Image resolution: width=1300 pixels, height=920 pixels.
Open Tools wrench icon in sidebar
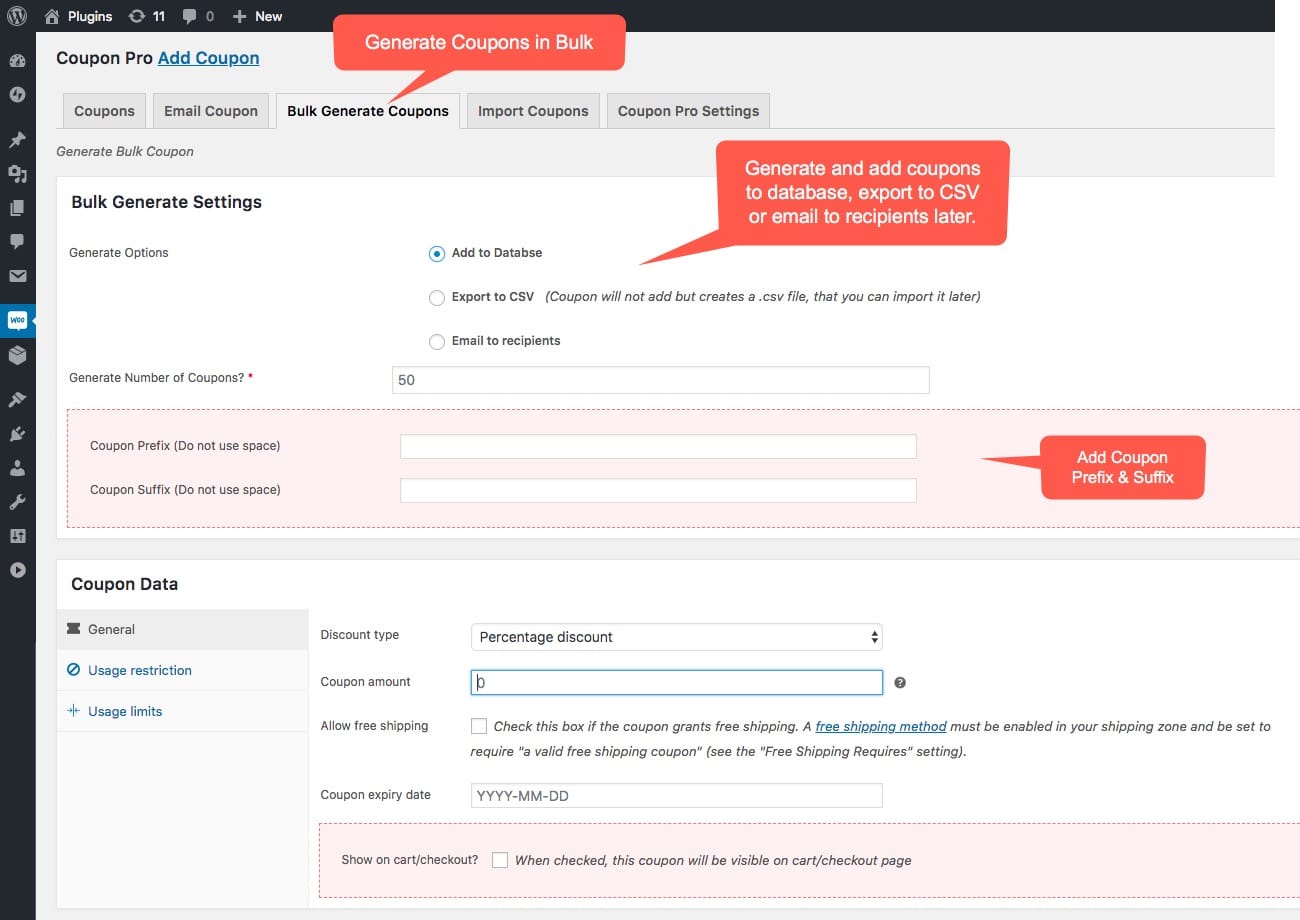point(17,502)
